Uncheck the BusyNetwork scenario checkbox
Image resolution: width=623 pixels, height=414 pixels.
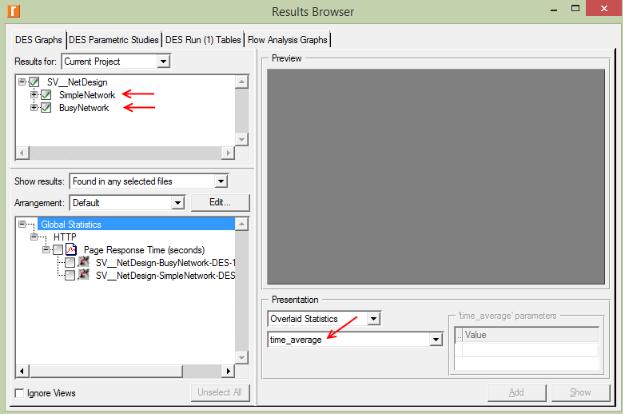pyautogui.click(x=46, y=108)
